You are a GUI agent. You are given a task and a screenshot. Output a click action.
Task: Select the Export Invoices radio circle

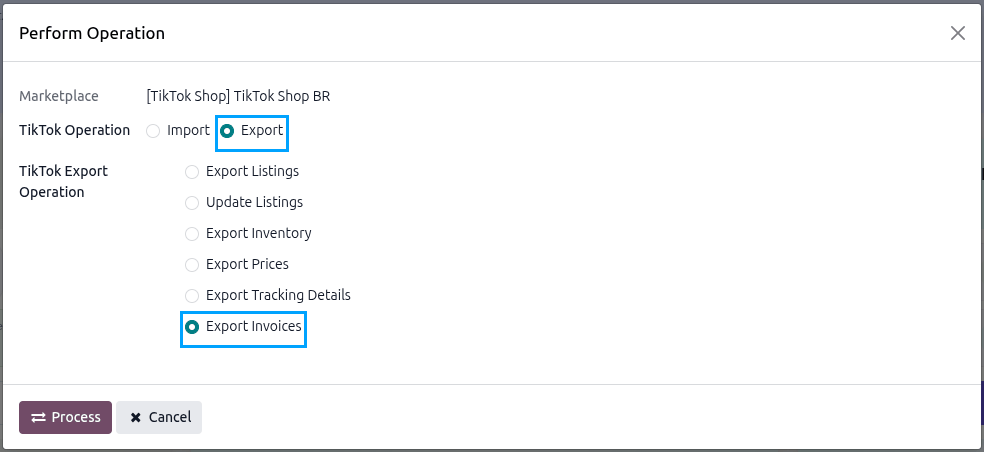[x=192, y=327]
